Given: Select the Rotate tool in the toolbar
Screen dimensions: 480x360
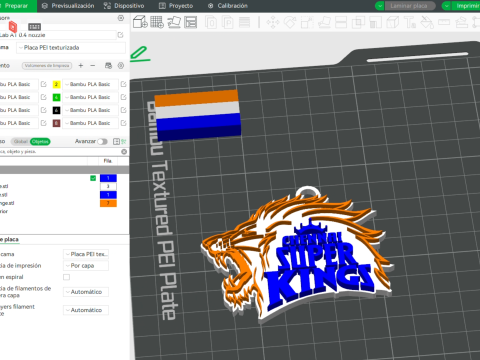Looking at the screenshot, I should tap(290, 22).
